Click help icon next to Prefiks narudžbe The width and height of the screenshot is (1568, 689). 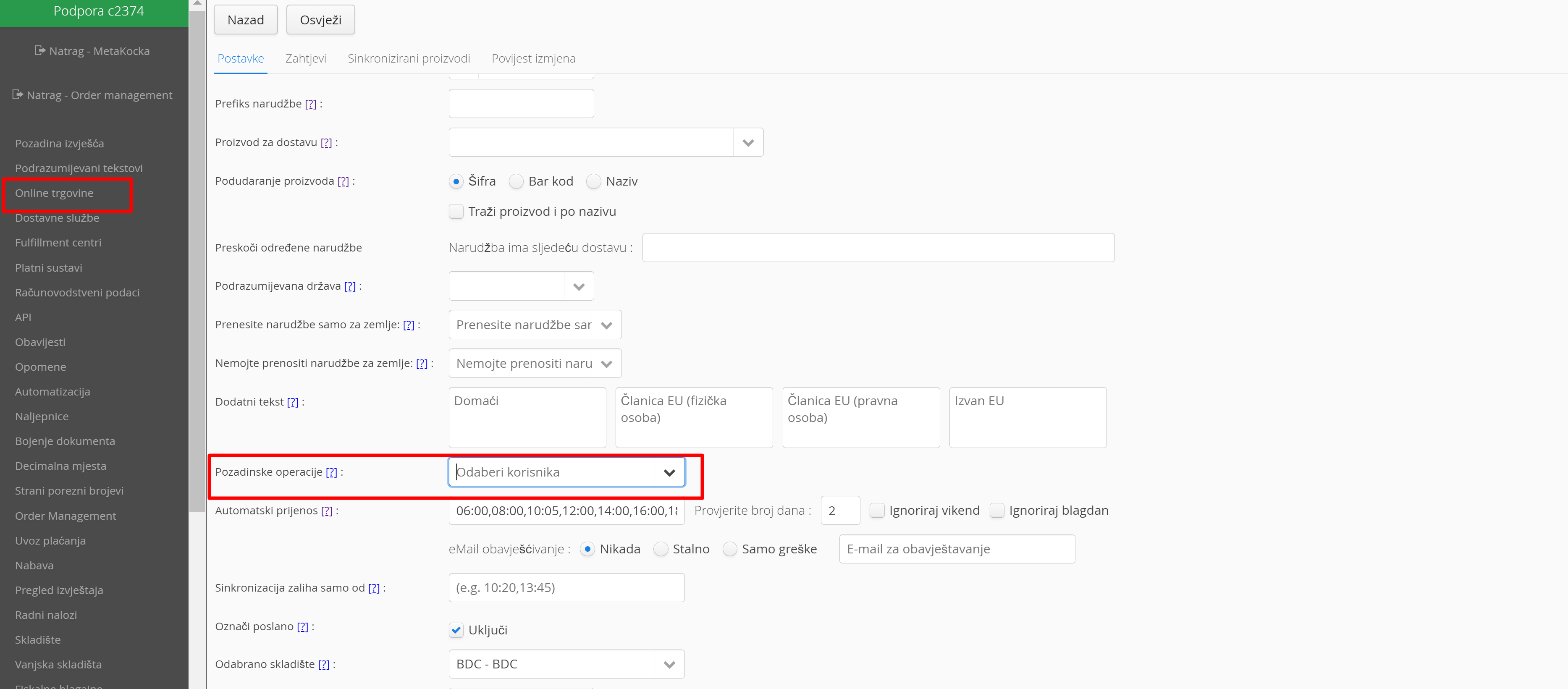(x=310, y=104)
